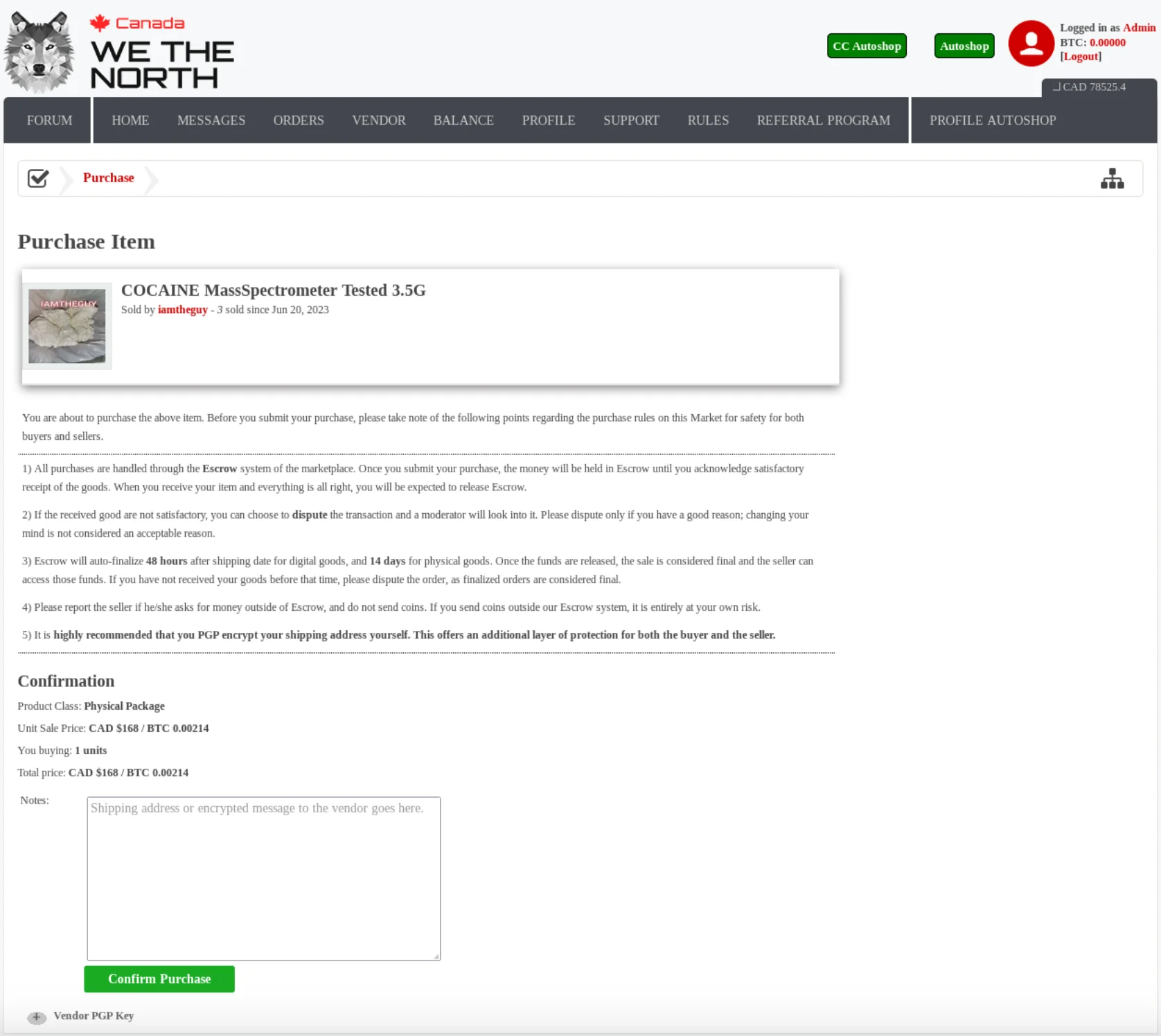Open the sitemap hierarchy icon

(x=1112, y=179)
